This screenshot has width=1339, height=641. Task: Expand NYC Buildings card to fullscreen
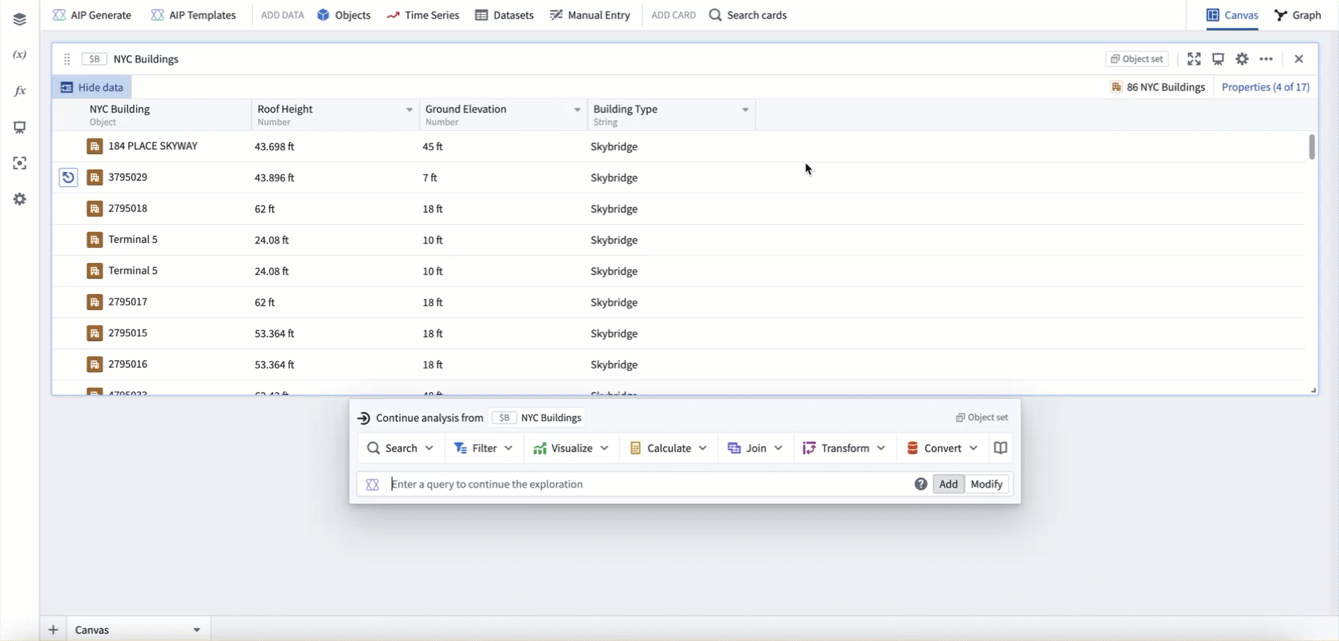click(x=1194, y=59)
